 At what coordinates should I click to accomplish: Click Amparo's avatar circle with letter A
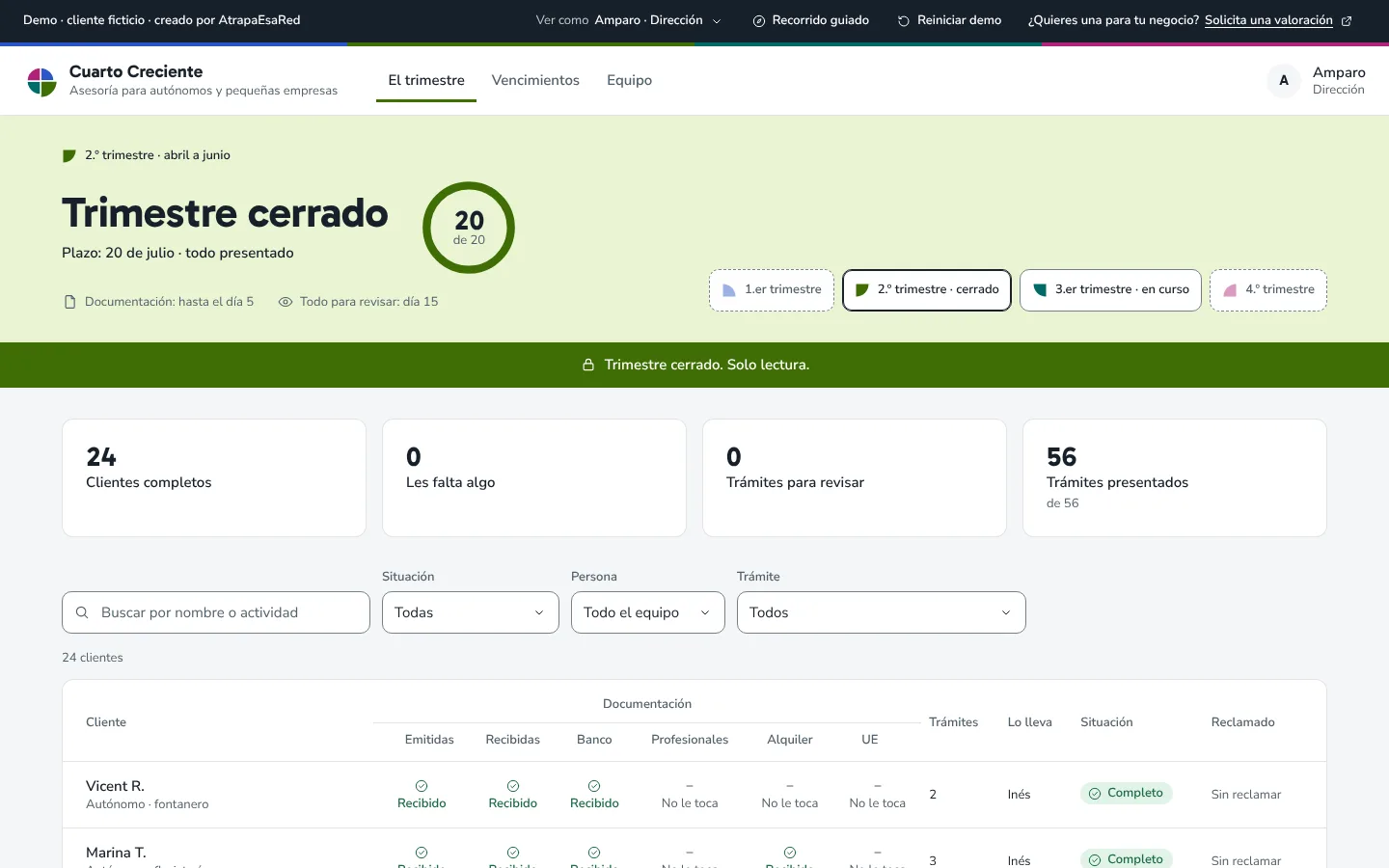click(1284, 81)
